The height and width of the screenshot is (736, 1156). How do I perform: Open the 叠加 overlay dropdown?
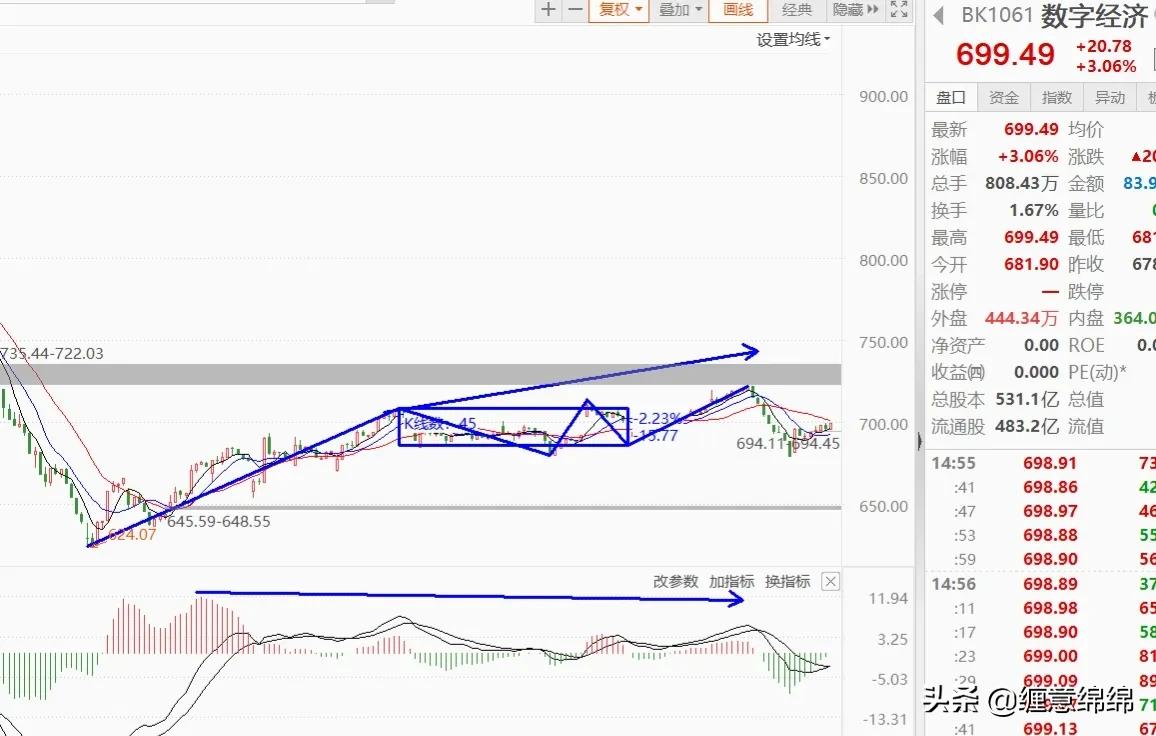[679, 10]
